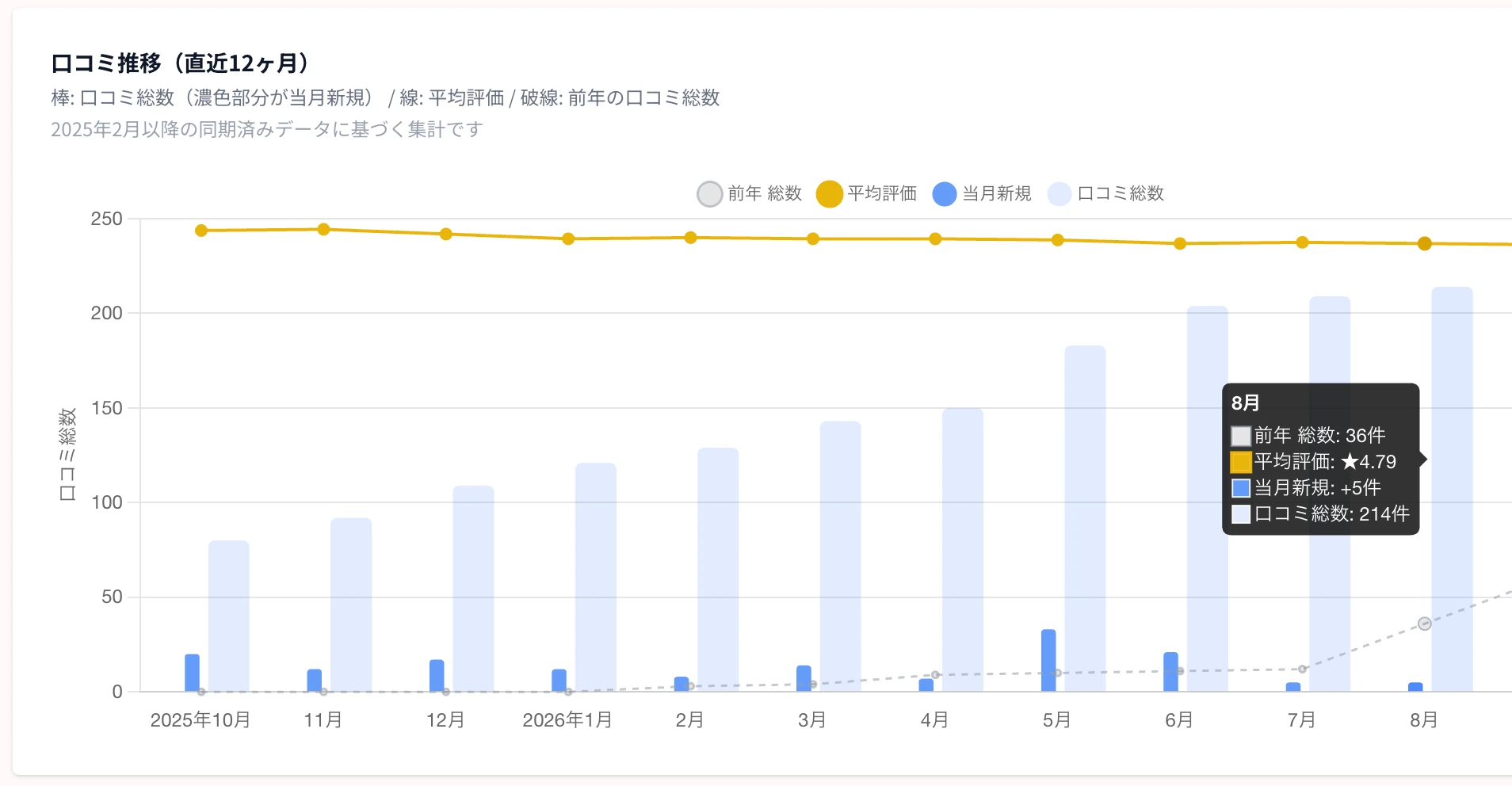
Task: Click the 2025年10月 口コミ総数 bar
Action: pyautogui.click(x=229, y=616)
